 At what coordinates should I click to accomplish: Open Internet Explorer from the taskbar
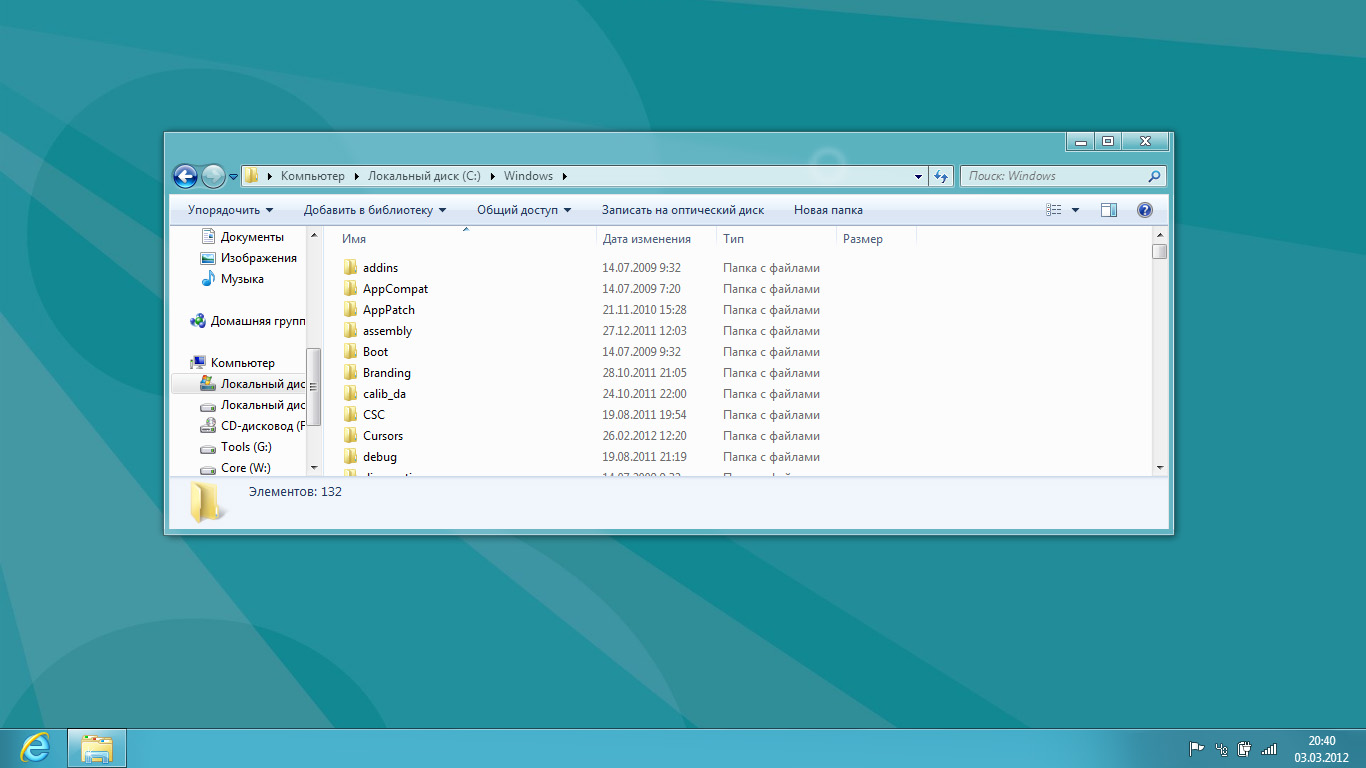click(36, 747)
